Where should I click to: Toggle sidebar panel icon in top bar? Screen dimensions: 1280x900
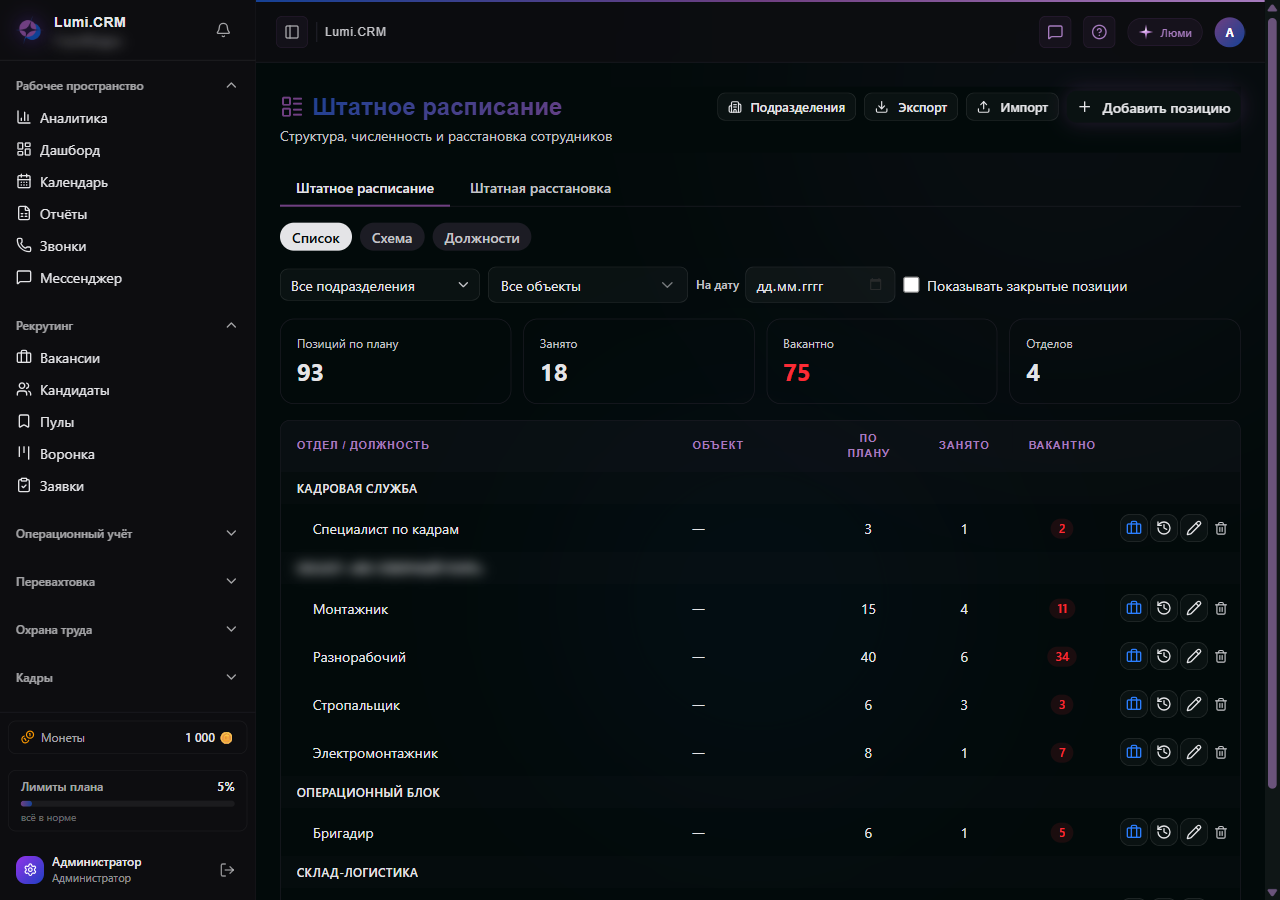point(292,32)
